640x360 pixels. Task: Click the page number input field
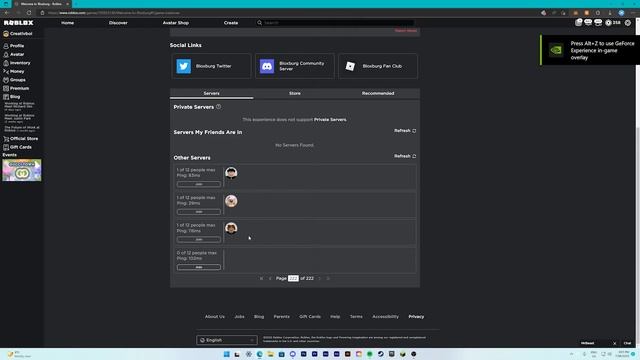click(293, 278)
